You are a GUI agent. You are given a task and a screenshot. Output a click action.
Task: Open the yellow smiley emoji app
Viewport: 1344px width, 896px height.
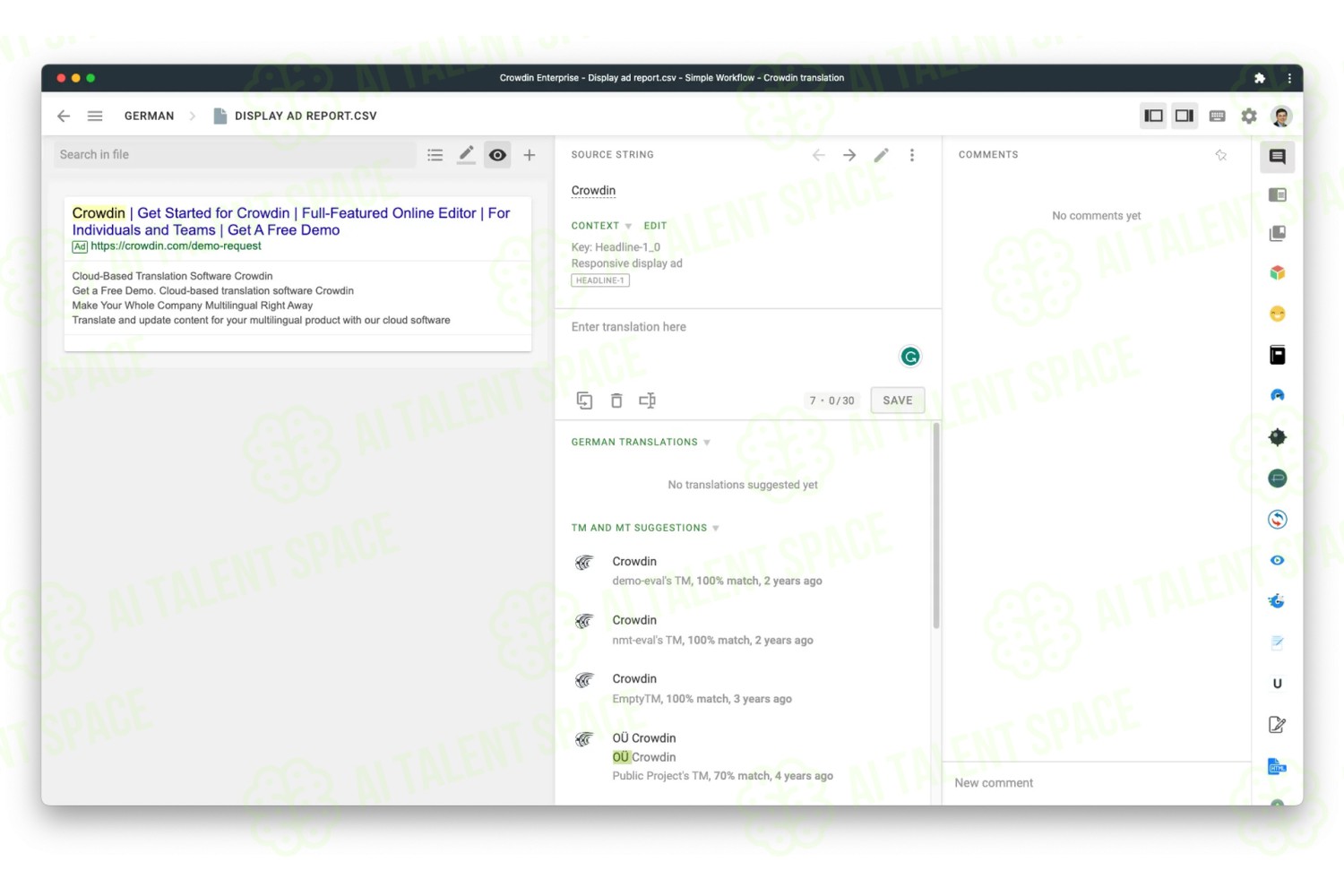point(1278,314)
